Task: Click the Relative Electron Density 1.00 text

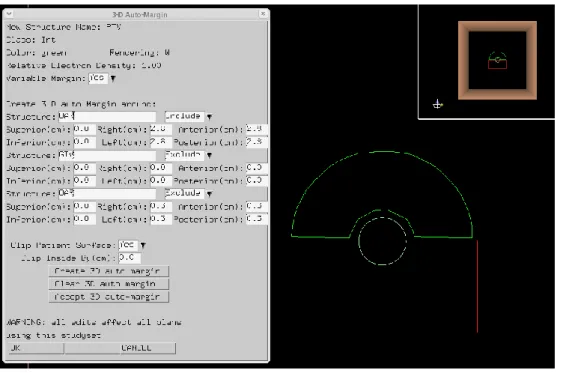Action: coord(84,66)
